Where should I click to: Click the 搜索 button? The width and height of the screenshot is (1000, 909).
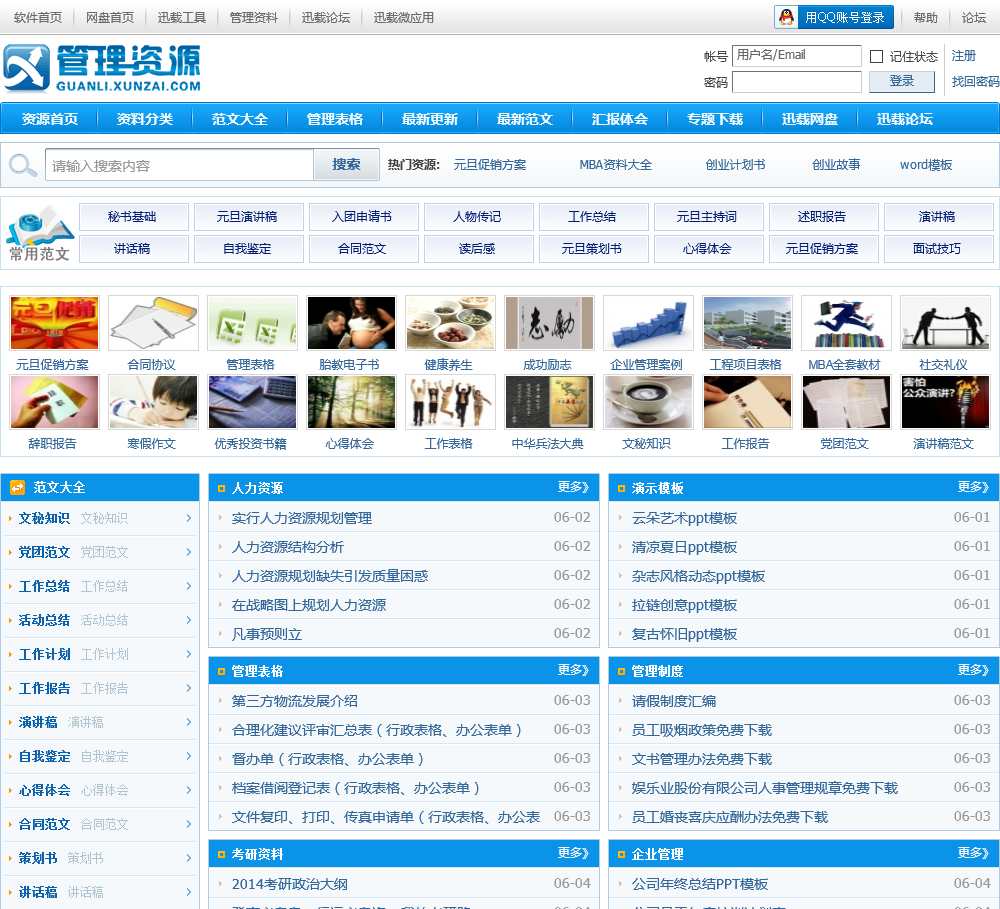(346, 165)
